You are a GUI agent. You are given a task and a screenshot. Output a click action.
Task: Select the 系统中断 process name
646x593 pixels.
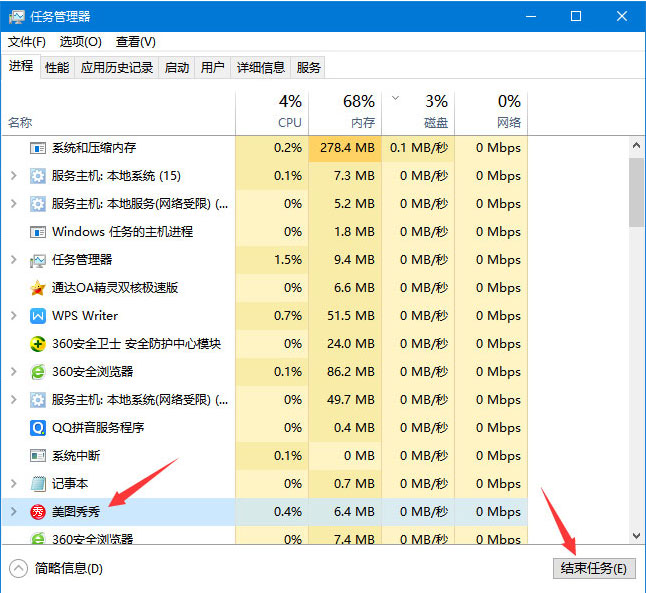pyautogui.click(x=76, y=456)
